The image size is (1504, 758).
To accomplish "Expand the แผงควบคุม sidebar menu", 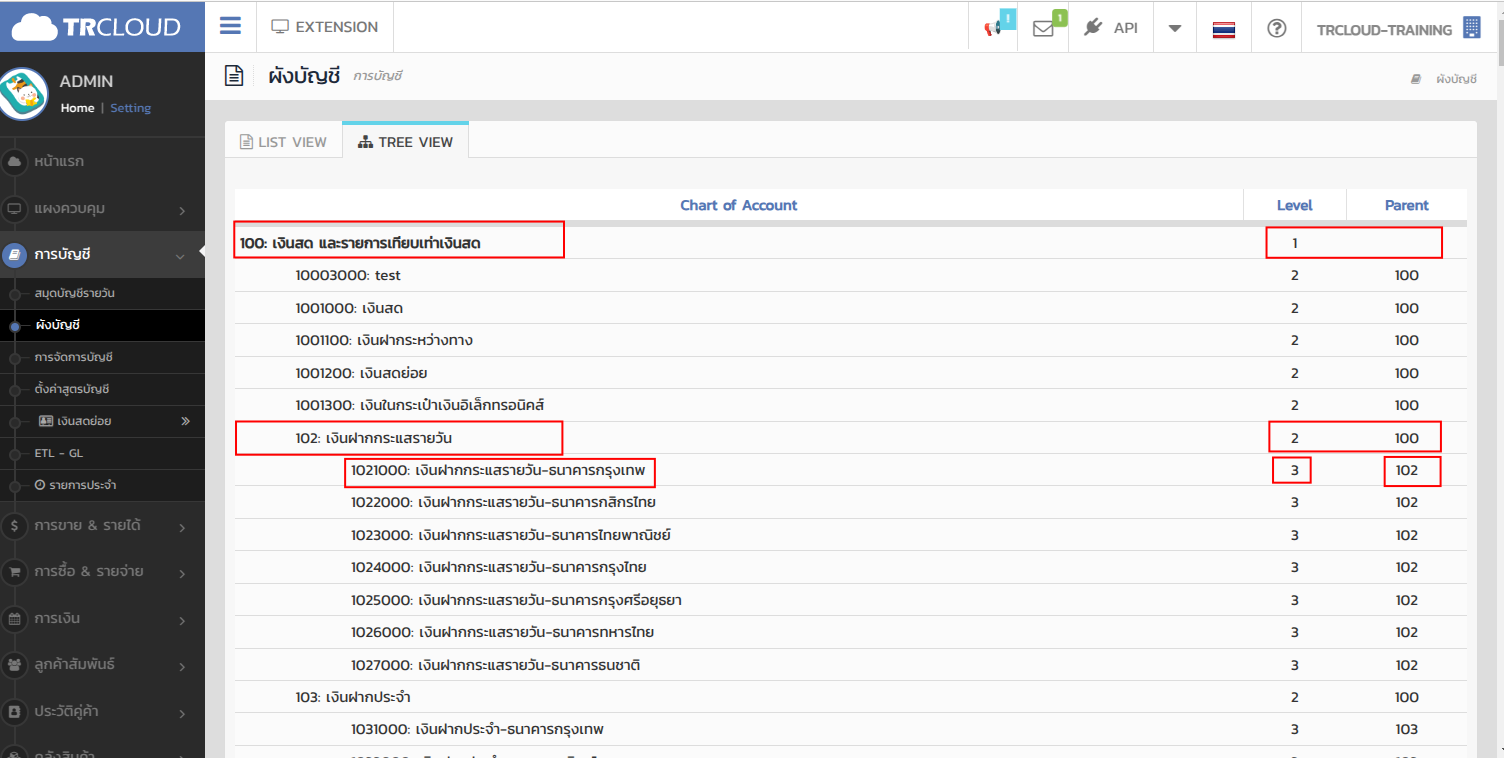I will pyautogui.click(x=102, y=209).
